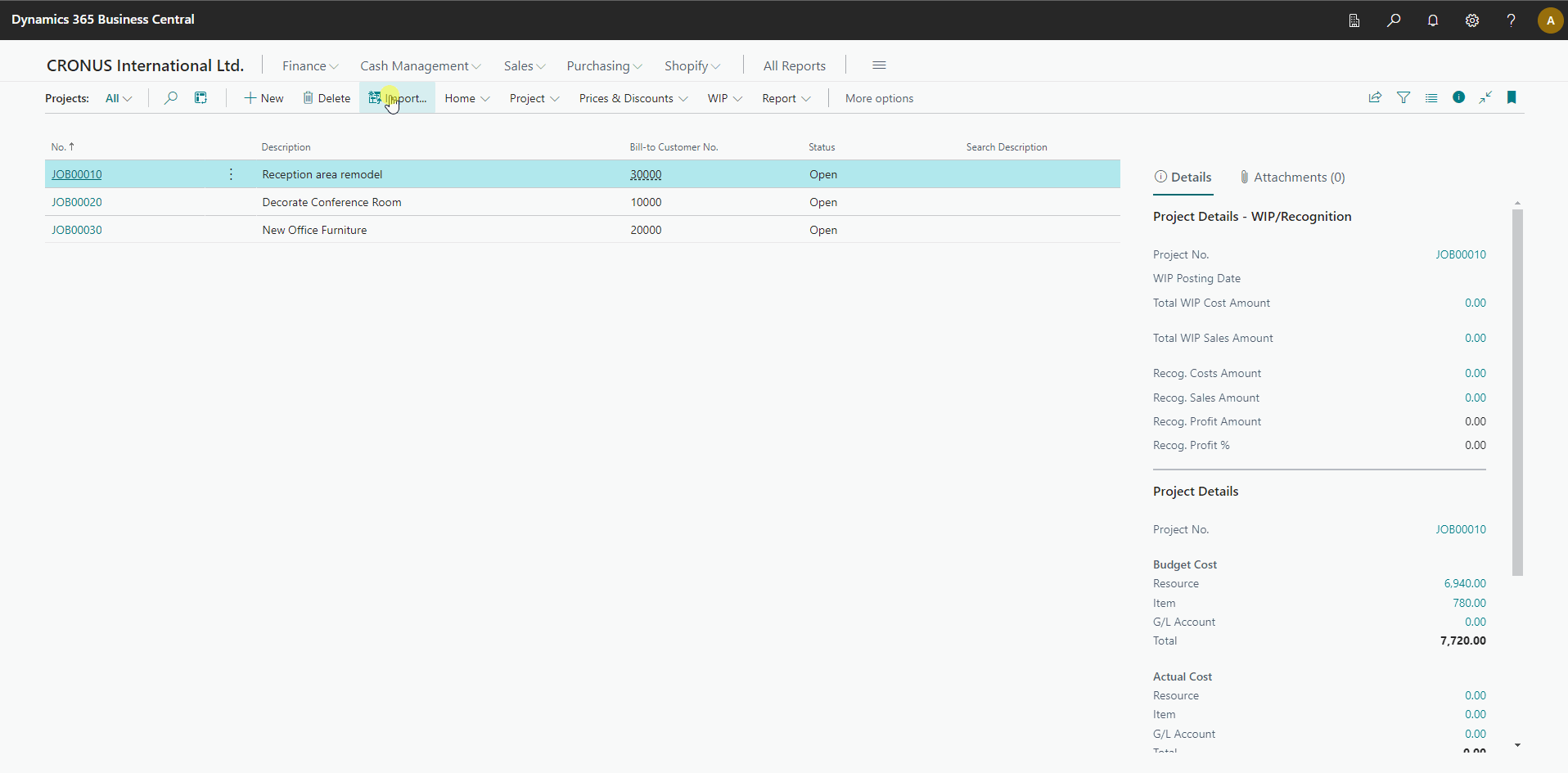
Task: Expand the Sales menu
Action: [x=525, y=65]
